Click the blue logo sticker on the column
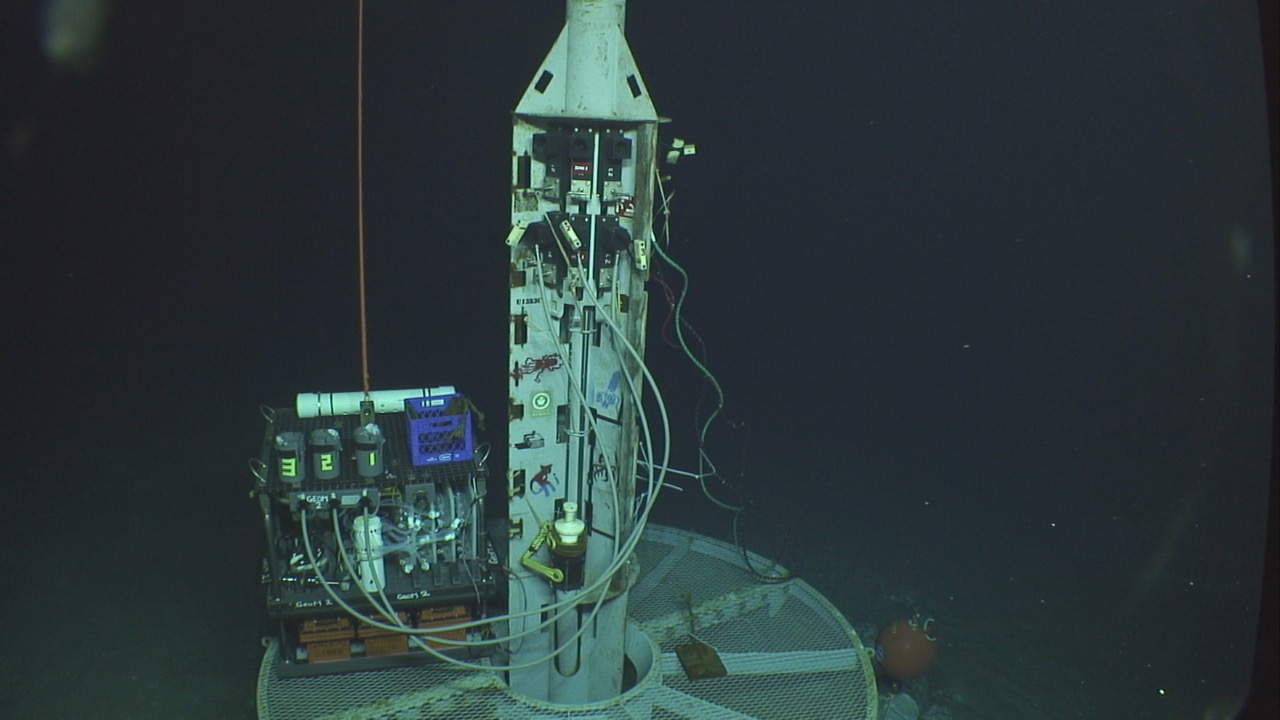The image size is (1280, 720). coord(608,392)
